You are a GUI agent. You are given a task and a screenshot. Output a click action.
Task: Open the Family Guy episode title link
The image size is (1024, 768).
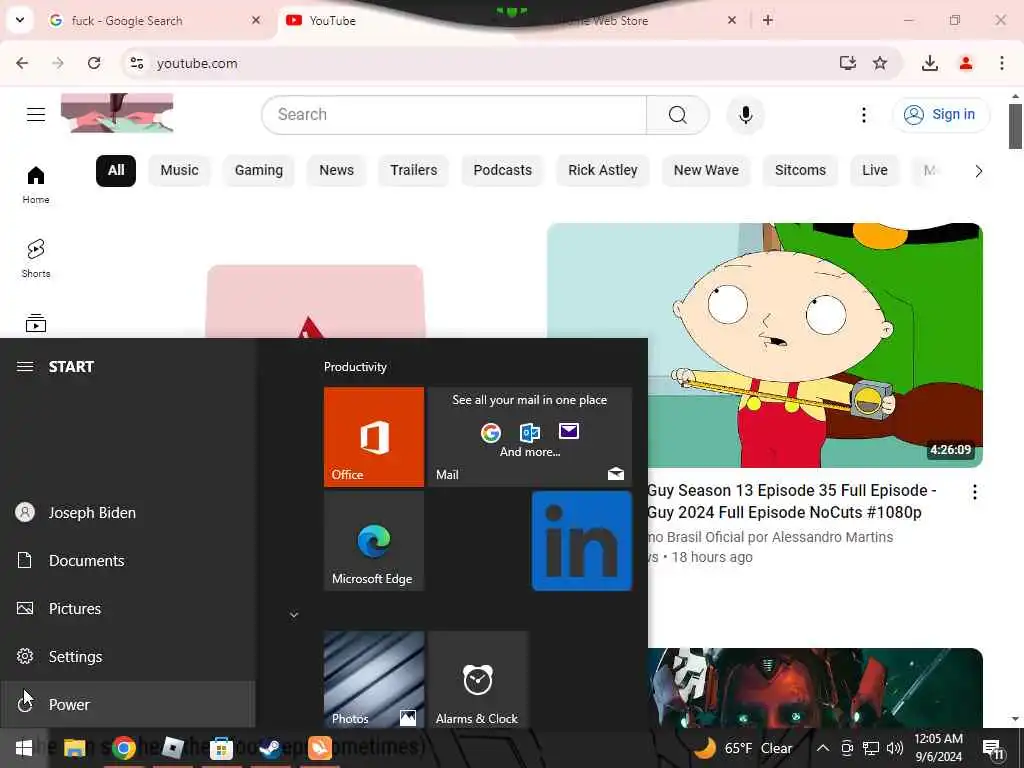pyautogui.click(x=792, y=501)
